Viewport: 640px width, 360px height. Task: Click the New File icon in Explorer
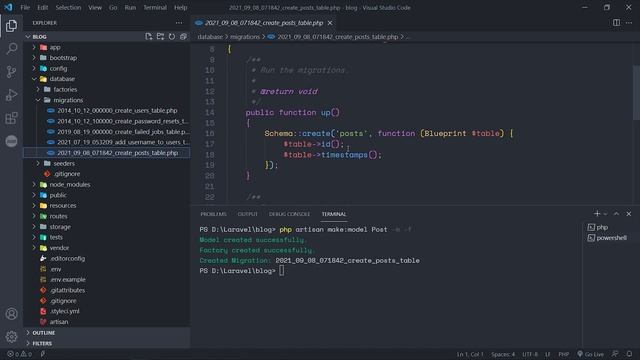[149, 36]
